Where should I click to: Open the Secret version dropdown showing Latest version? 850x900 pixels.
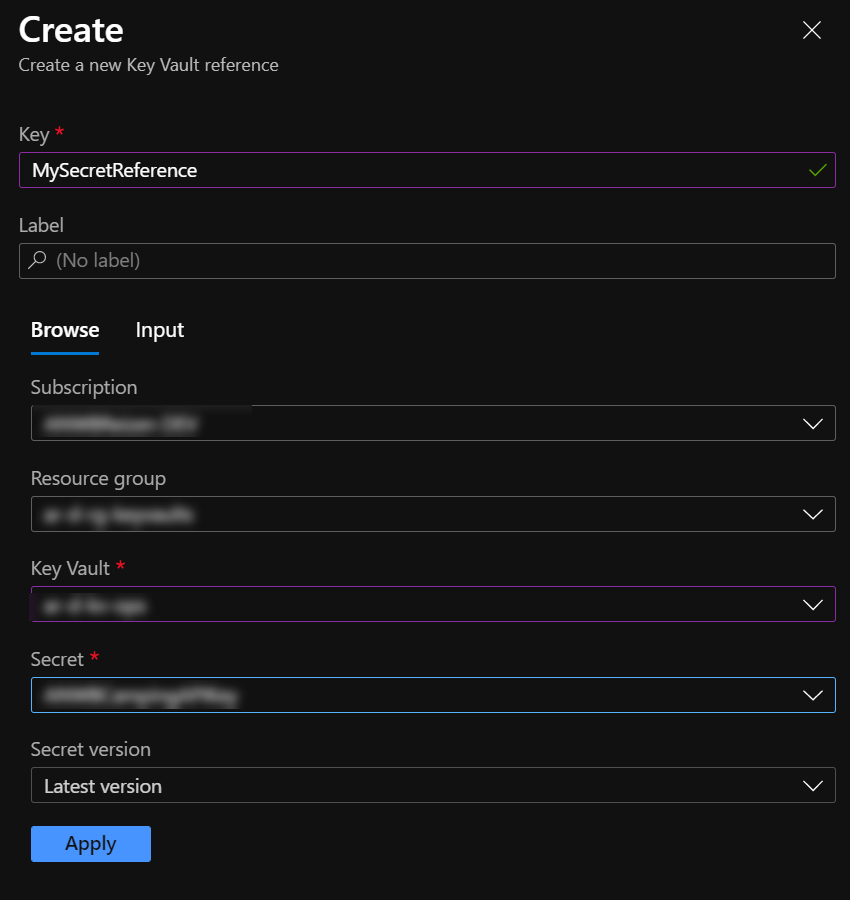433,785
